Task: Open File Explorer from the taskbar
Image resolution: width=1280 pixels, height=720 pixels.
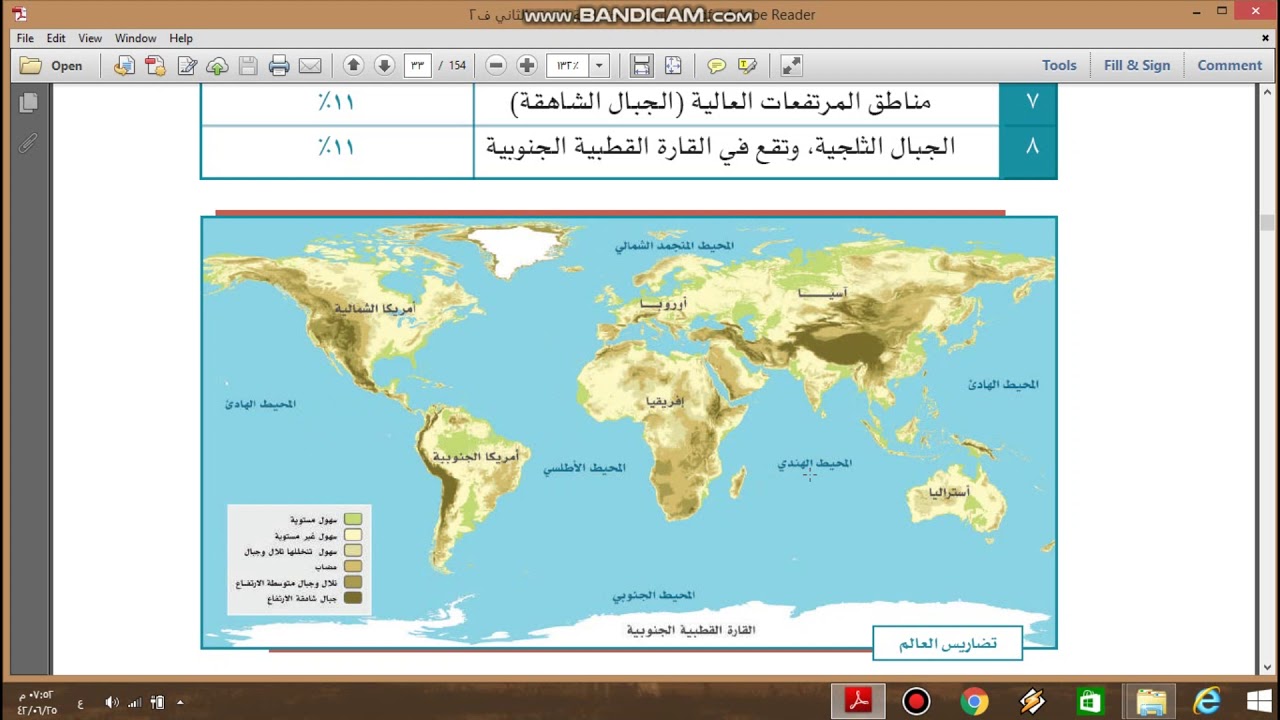Action: coord(1150,701)
